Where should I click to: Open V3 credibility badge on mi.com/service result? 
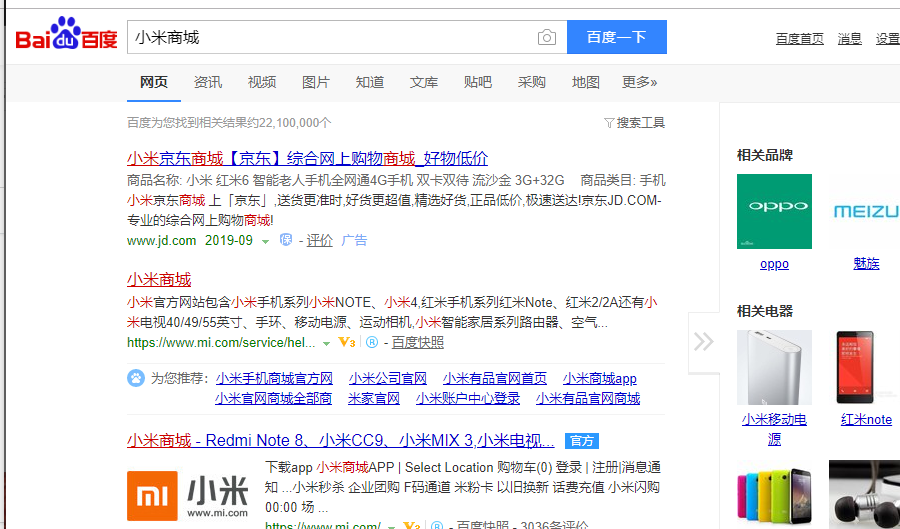pyautogui.click(x=347, y=343)
